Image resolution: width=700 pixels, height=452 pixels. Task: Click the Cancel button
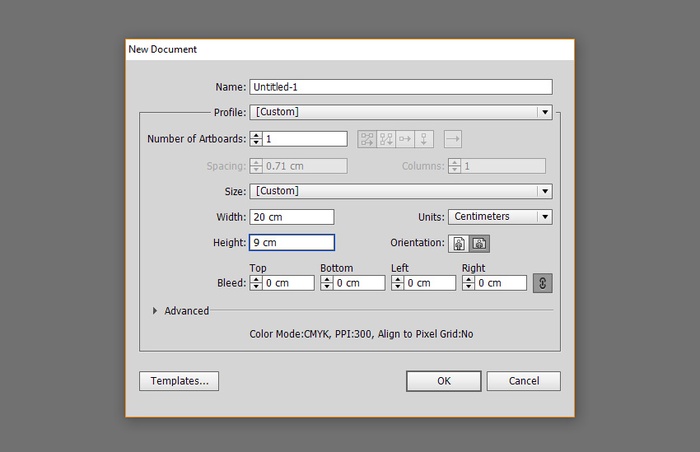click(x=524, y=381)
